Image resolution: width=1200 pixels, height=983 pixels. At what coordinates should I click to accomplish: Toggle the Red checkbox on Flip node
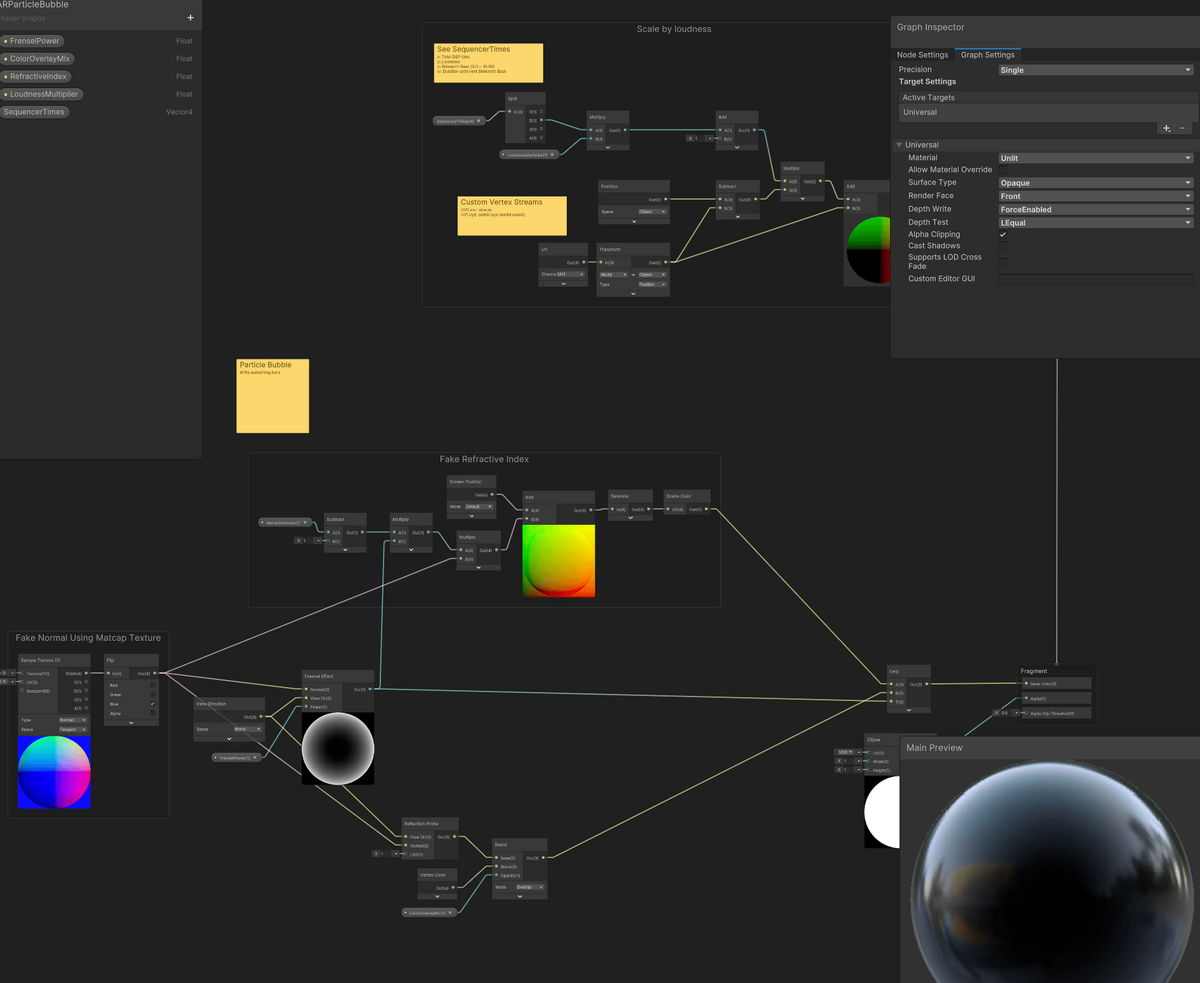coord(152,685)
